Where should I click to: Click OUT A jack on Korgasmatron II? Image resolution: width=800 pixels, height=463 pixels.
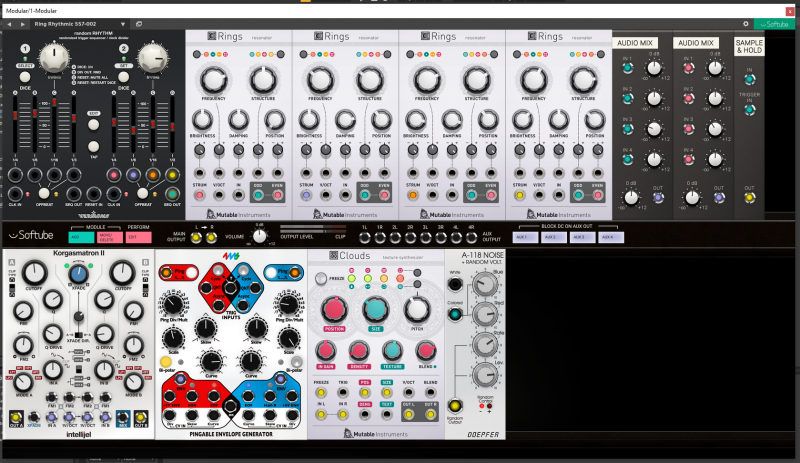pyautogui.click(x=16, y=417)
